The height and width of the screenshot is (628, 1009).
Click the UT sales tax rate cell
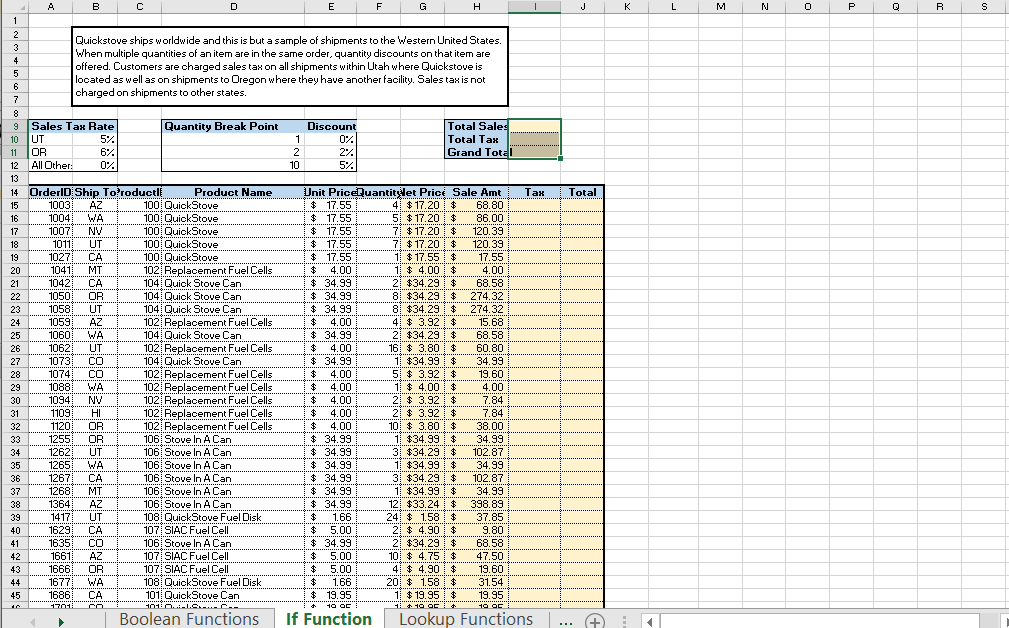pos(96,140)
